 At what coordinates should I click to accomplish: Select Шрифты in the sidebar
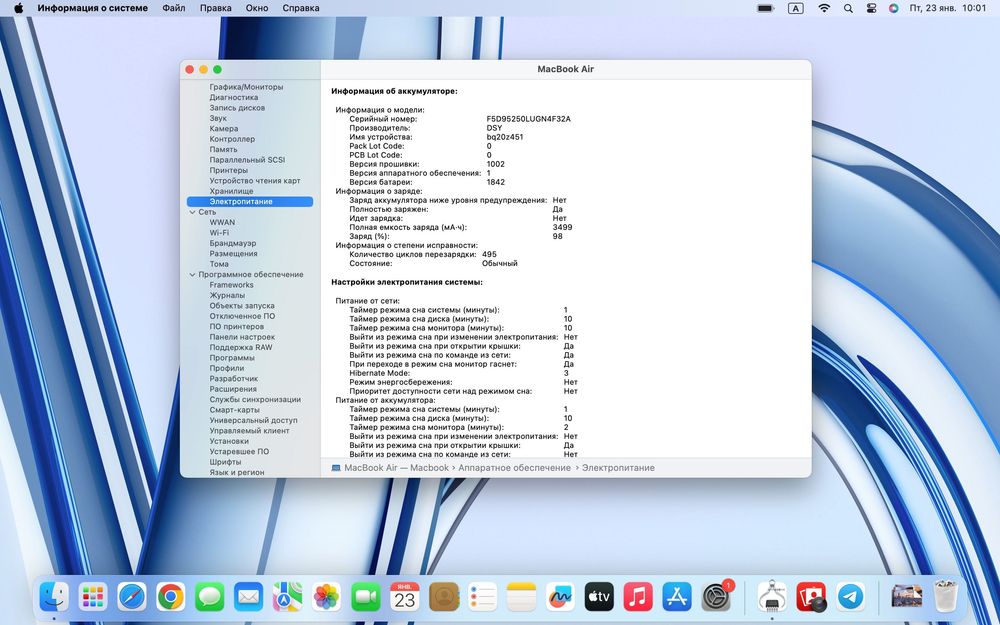[225, 462]
